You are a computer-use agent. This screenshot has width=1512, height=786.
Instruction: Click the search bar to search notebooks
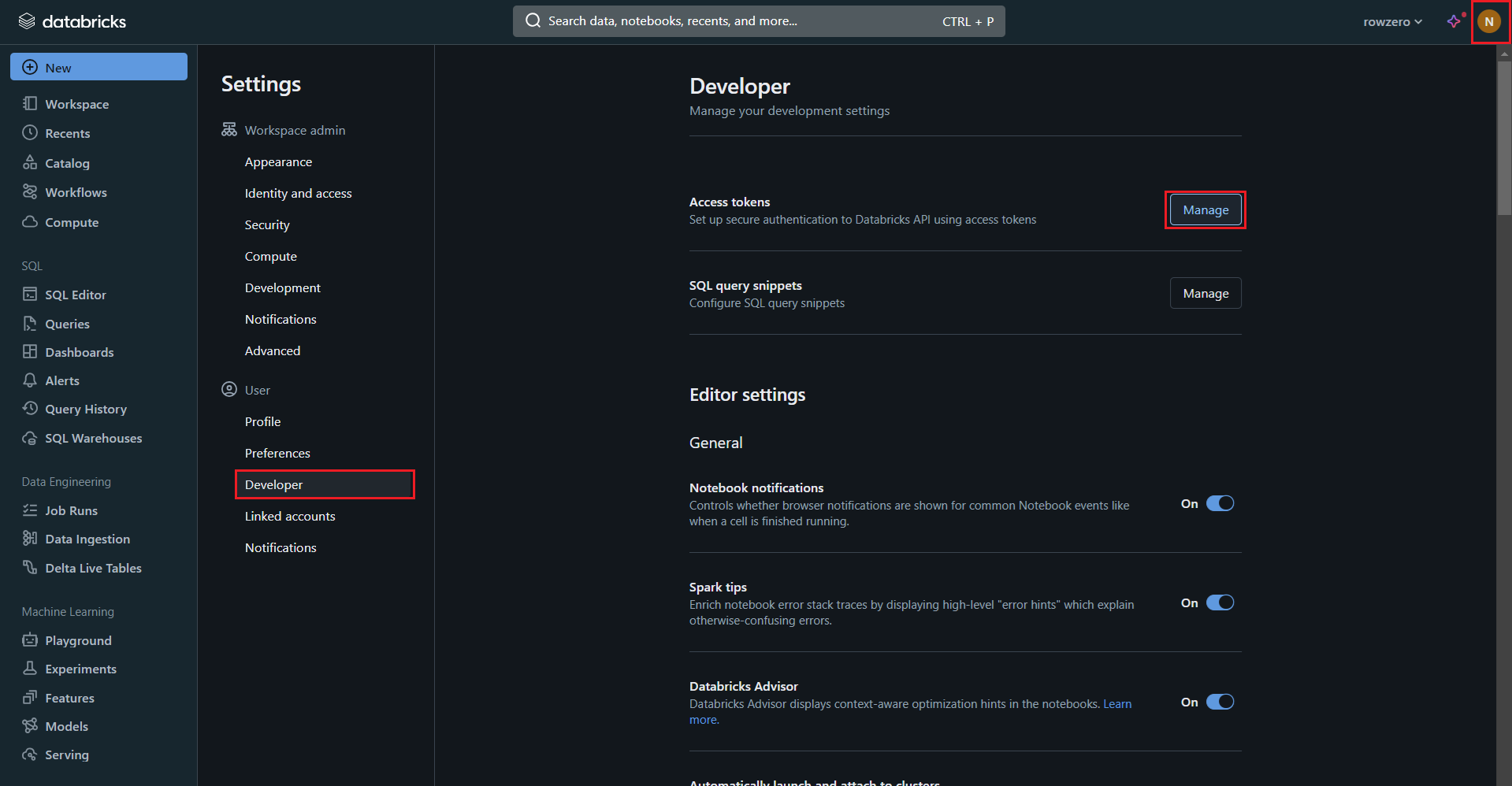(x=756, y=21)
